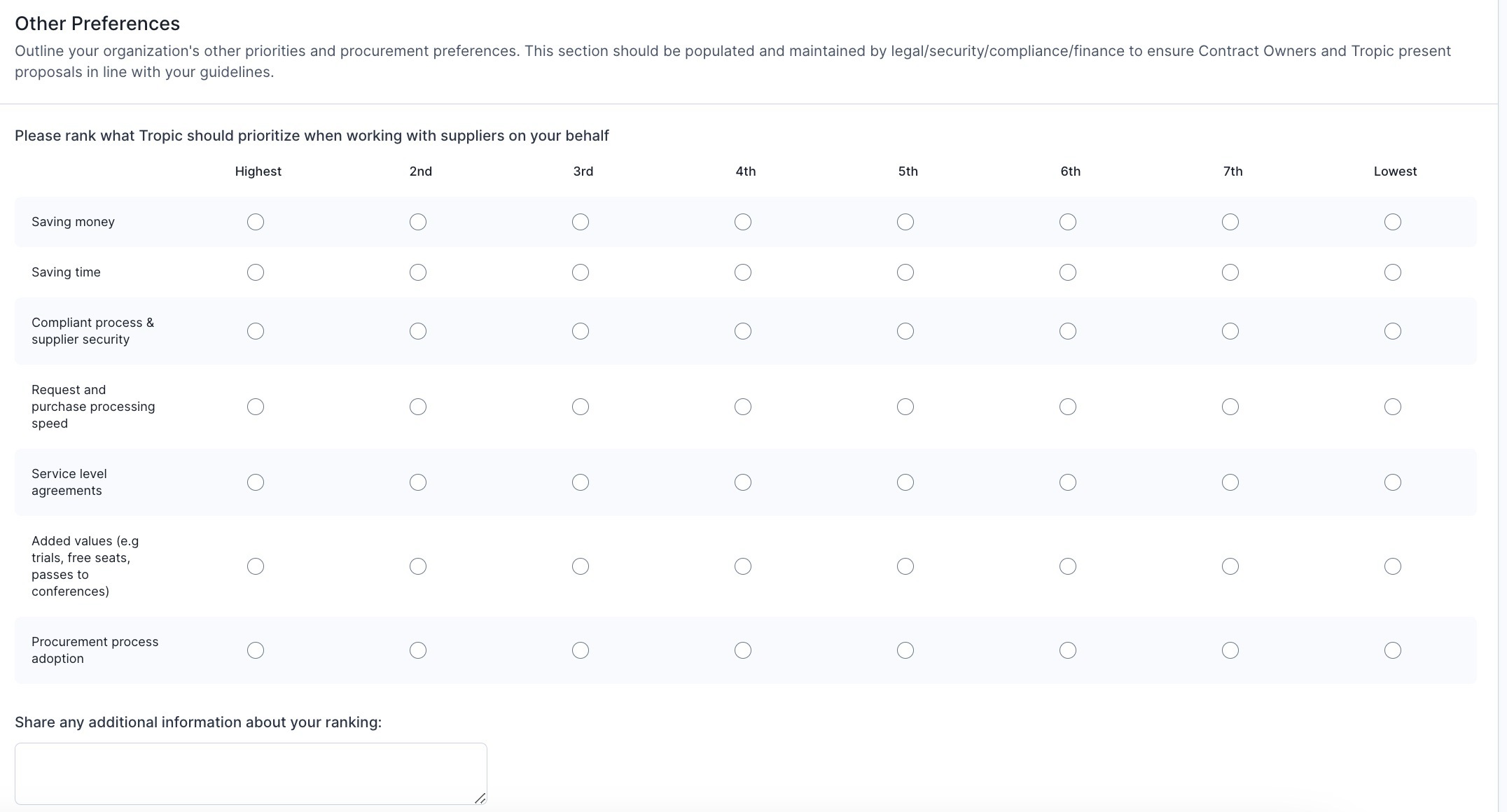Image resolution: width=1507 pixels, height=812 pixels.
Task: Rank Added values as 6th
Action: (x=1068, y=566)
